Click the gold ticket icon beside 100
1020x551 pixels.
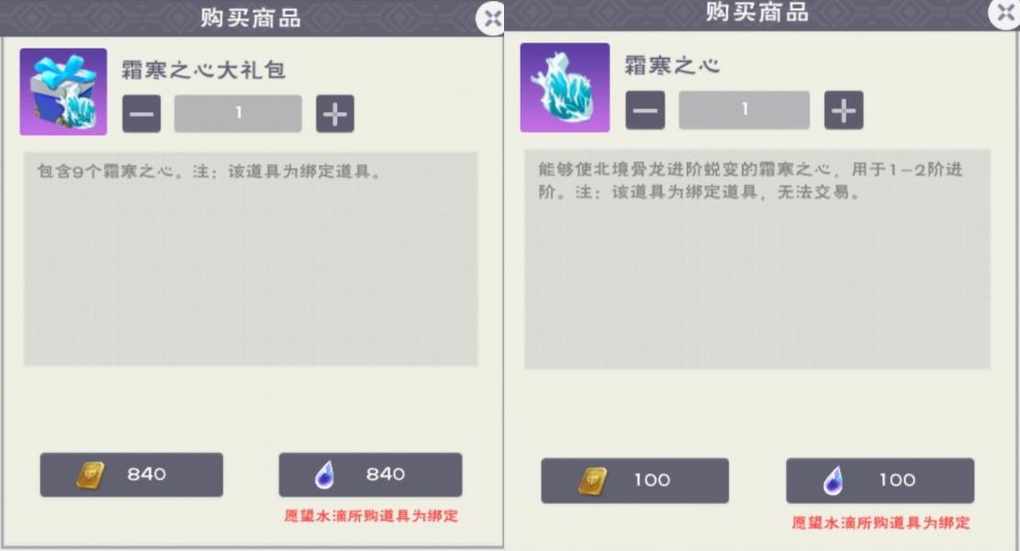click(x=593, y=481)
